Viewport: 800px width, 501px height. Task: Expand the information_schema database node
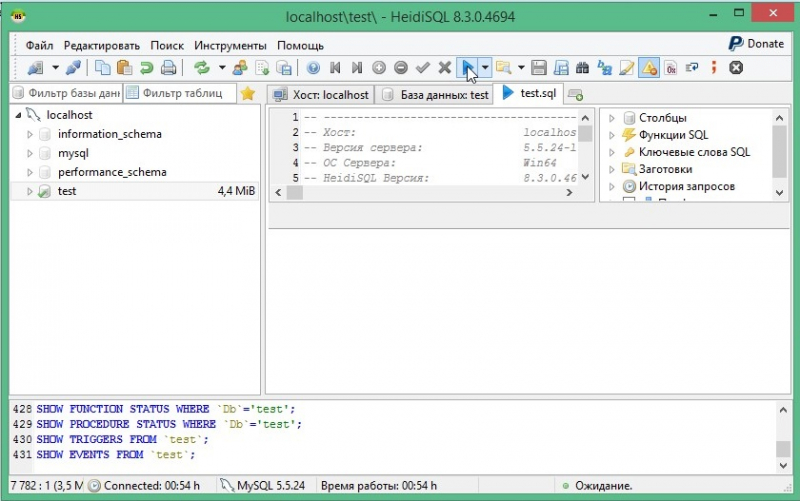point(30,134)
